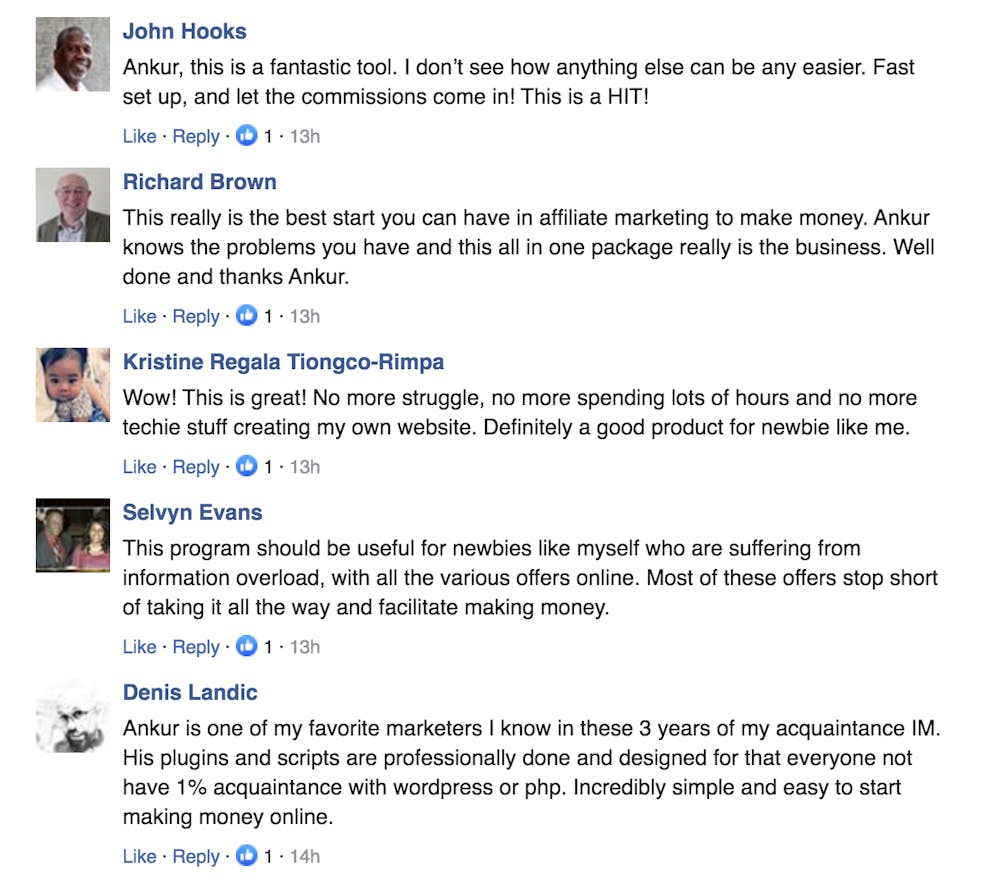Open reactions icon on Kristine's comment

[247, 466]
